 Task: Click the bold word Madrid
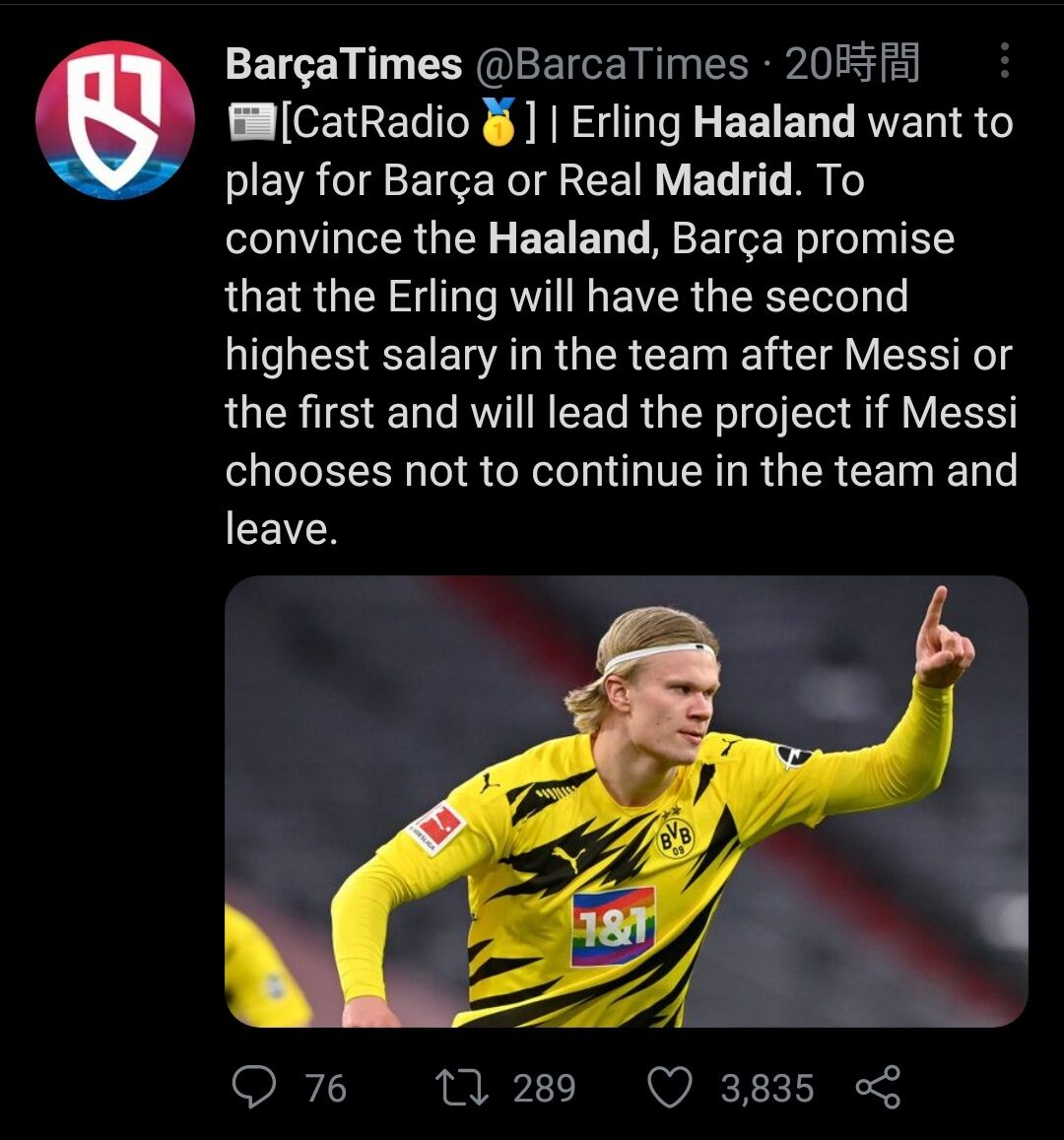point(723,180)
